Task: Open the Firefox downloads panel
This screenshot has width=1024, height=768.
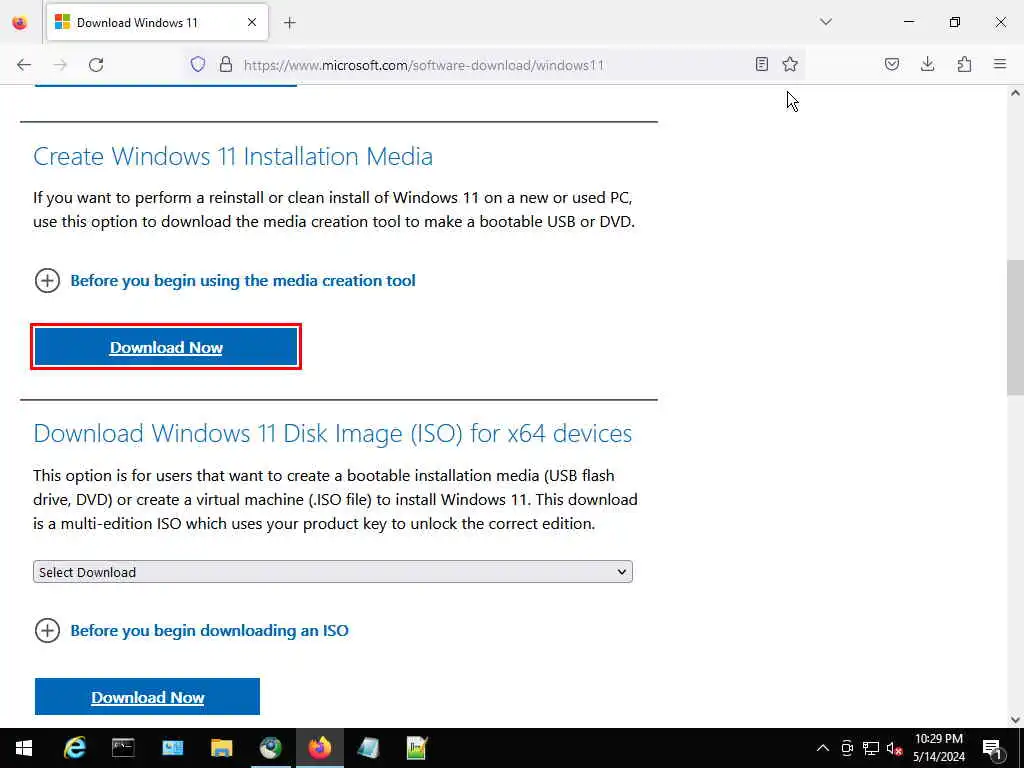Action: tap(927, 64)
